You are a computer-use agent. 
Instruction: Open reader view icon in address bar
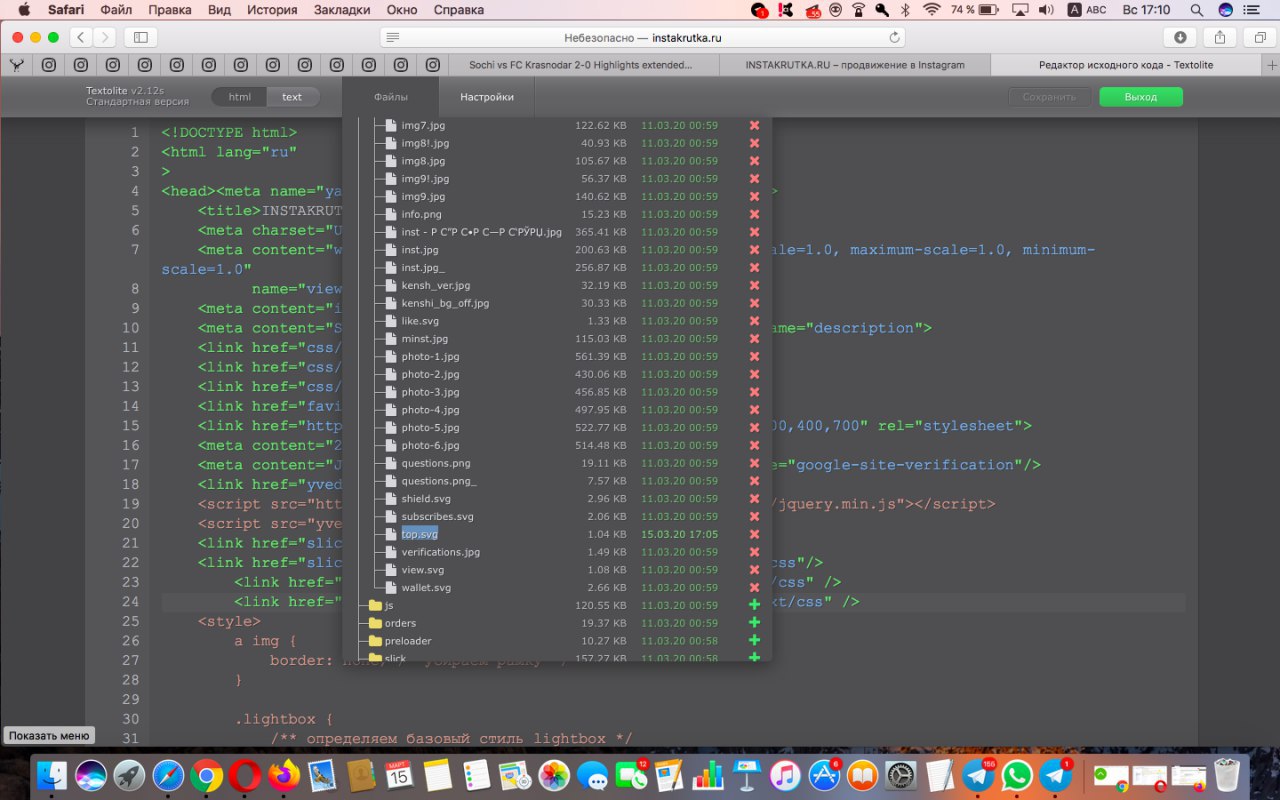(393, 37)
